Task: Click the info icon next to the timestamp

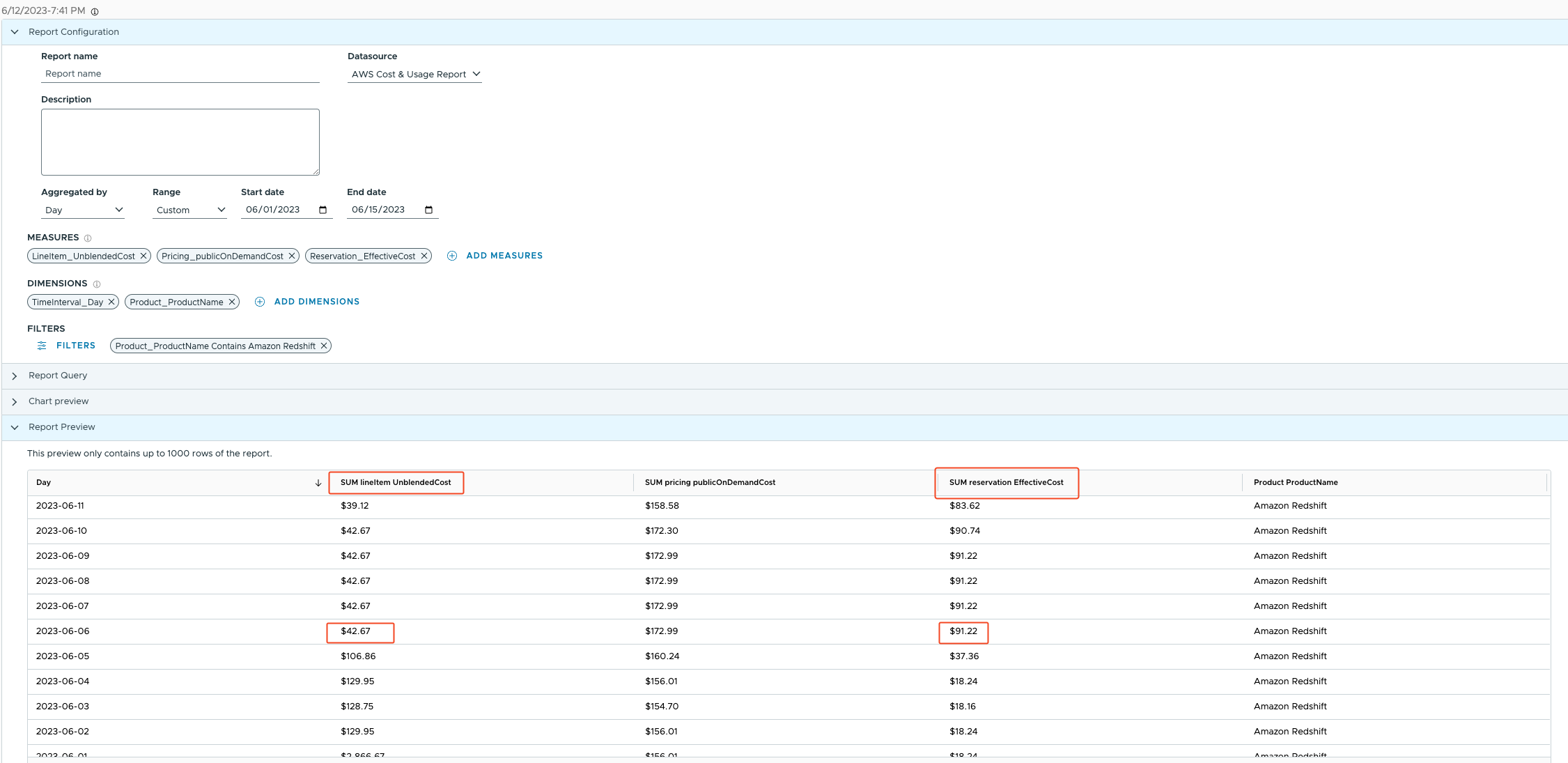Action: pyautogui.click(x=95, y=11)
